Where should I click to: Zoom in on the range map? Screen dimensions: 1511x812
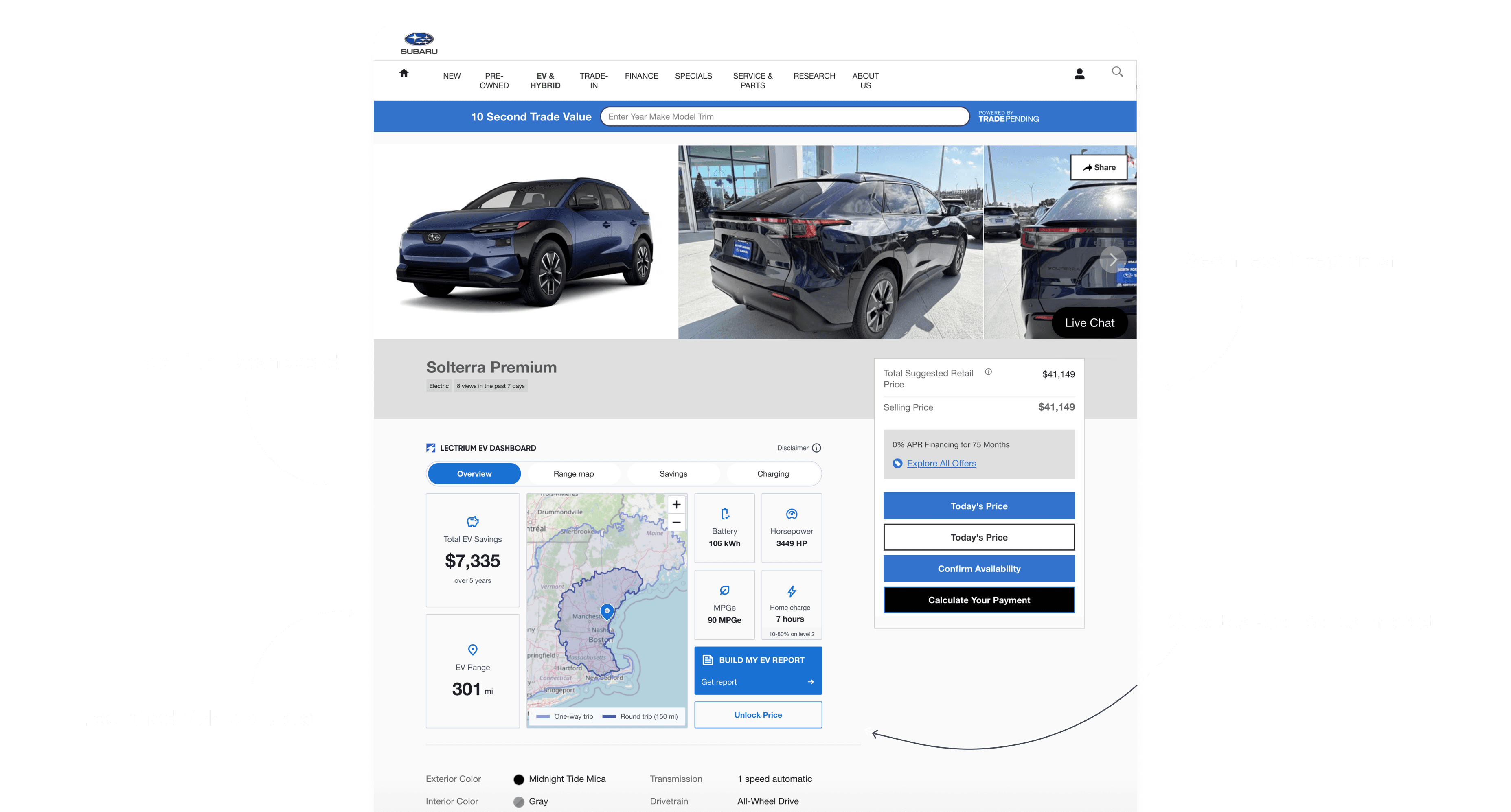(x=676, y=505)
